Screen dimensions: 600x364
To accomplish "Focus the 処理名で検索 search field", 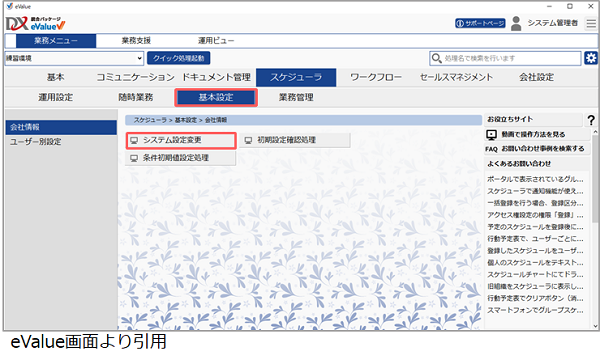I will (x=505, y=58).
